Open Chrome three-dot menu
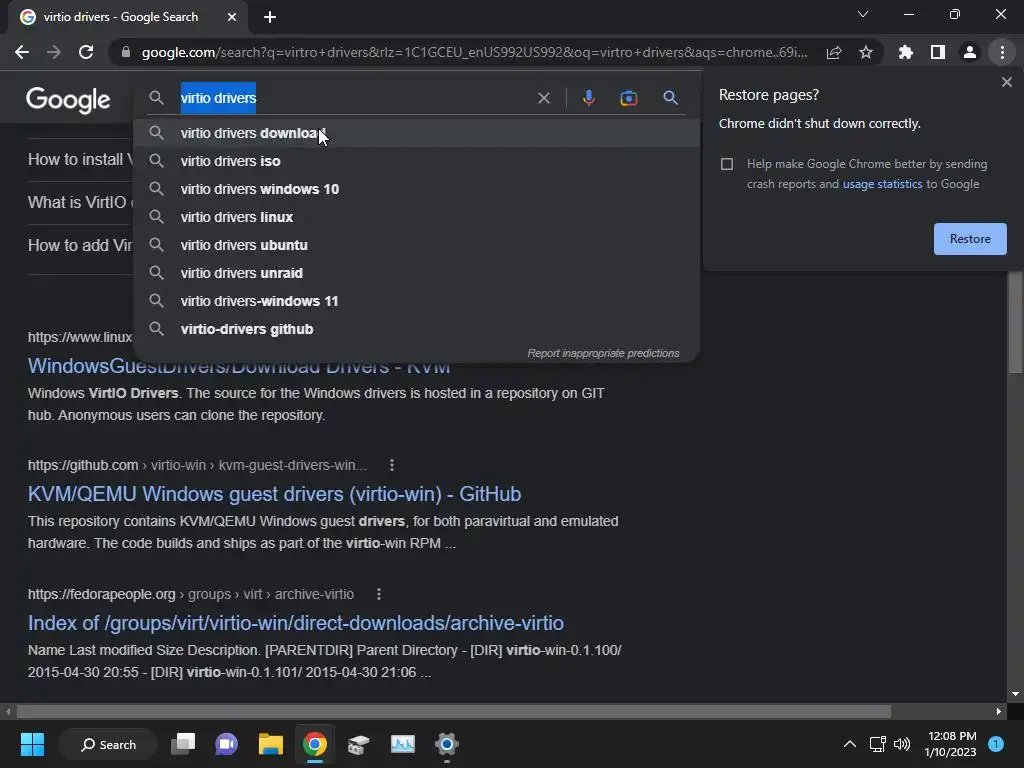Image resolution: width=1024 pixels, height=768 pixels. pos(1002,52)
